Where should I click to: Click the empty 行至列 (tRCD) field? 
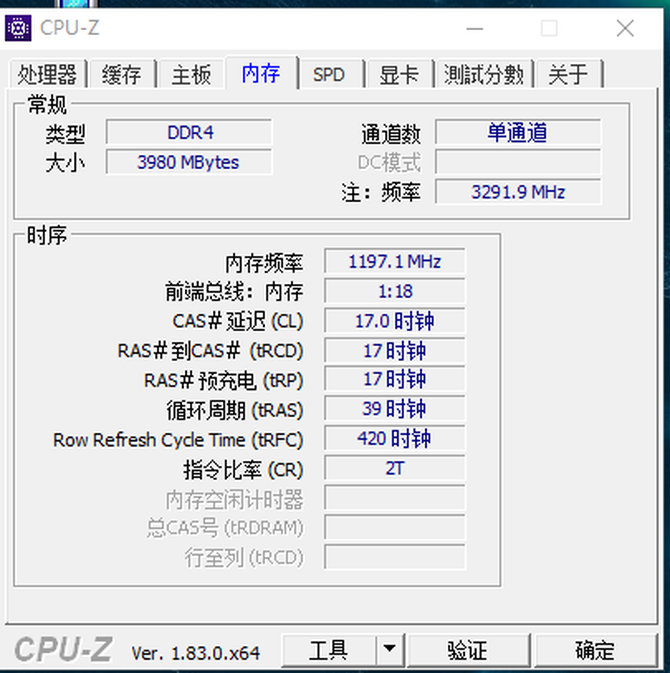pos(395,557)
